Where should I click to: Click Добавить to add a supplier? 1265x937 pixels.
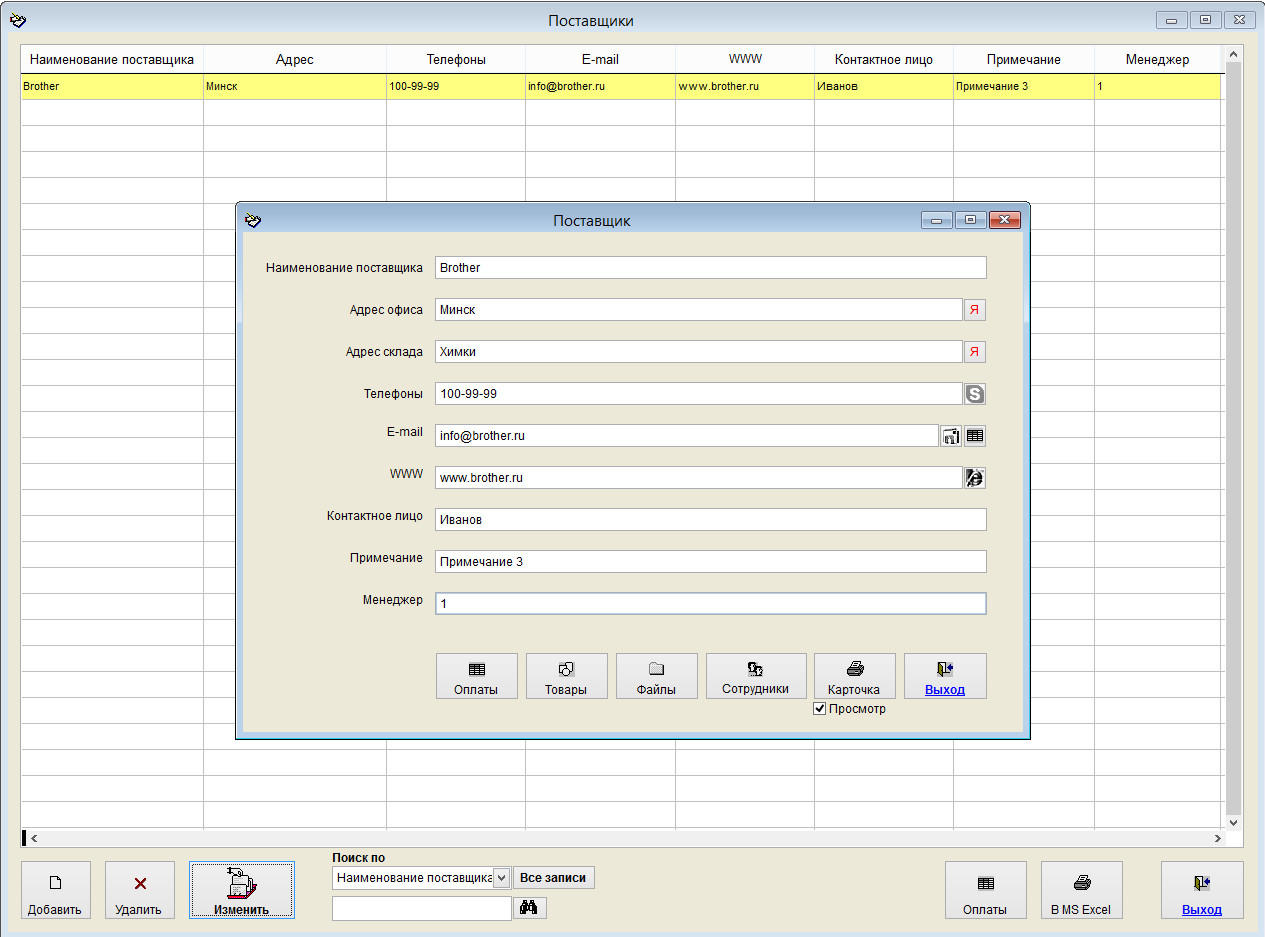click(x=55, y=890)
